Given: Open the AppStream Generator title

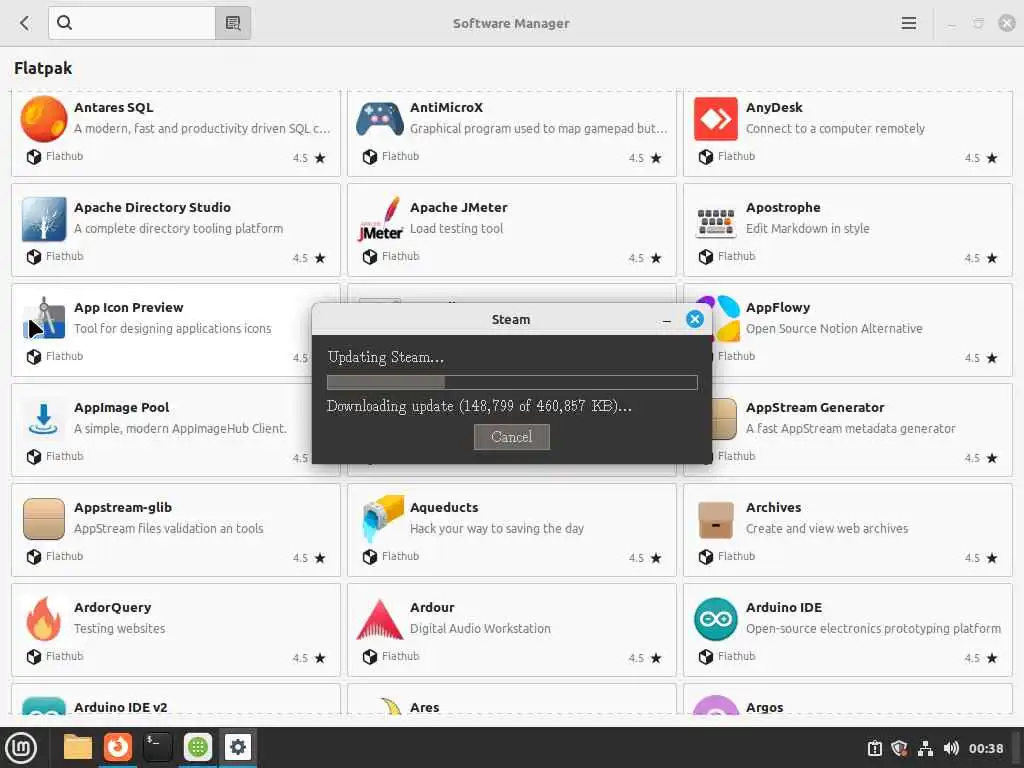Looking at the screenshot, I should coord(815,407).
